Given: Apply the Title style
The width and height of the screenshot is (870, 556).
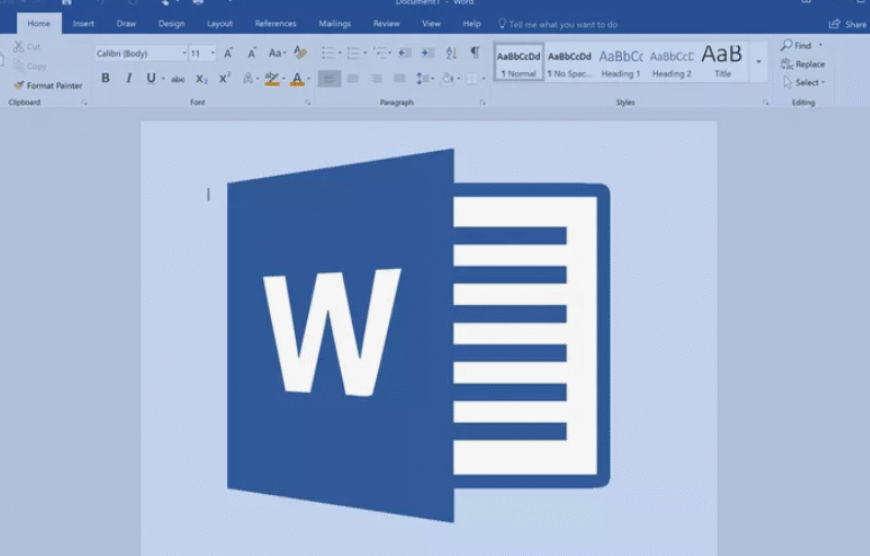Looking at the screenshot, I should point(722,62).
